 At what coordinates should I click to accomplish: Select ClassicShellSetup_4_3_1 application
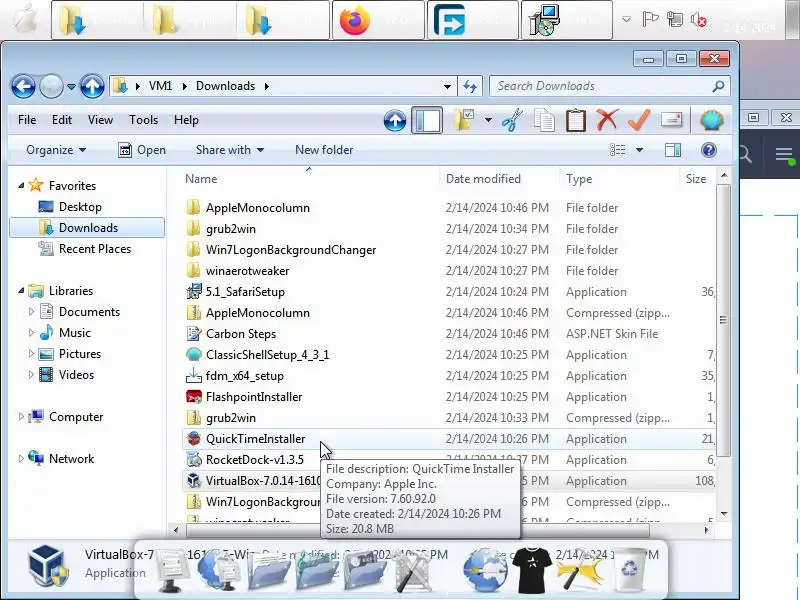point(267,355)
